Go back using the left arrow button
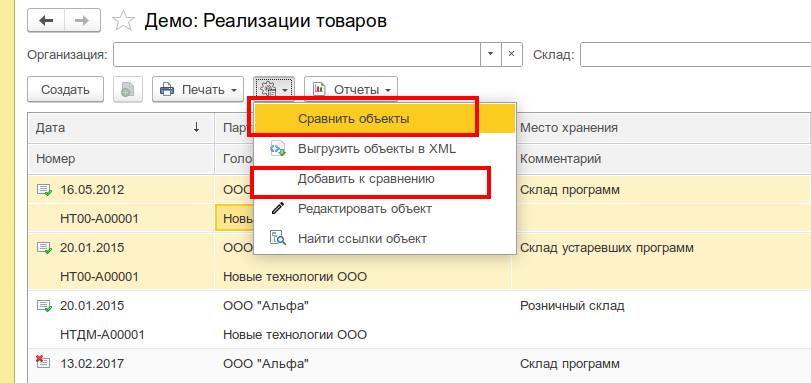Image resolution: width=811 pixels, height=383 pixels. [47, 21]
